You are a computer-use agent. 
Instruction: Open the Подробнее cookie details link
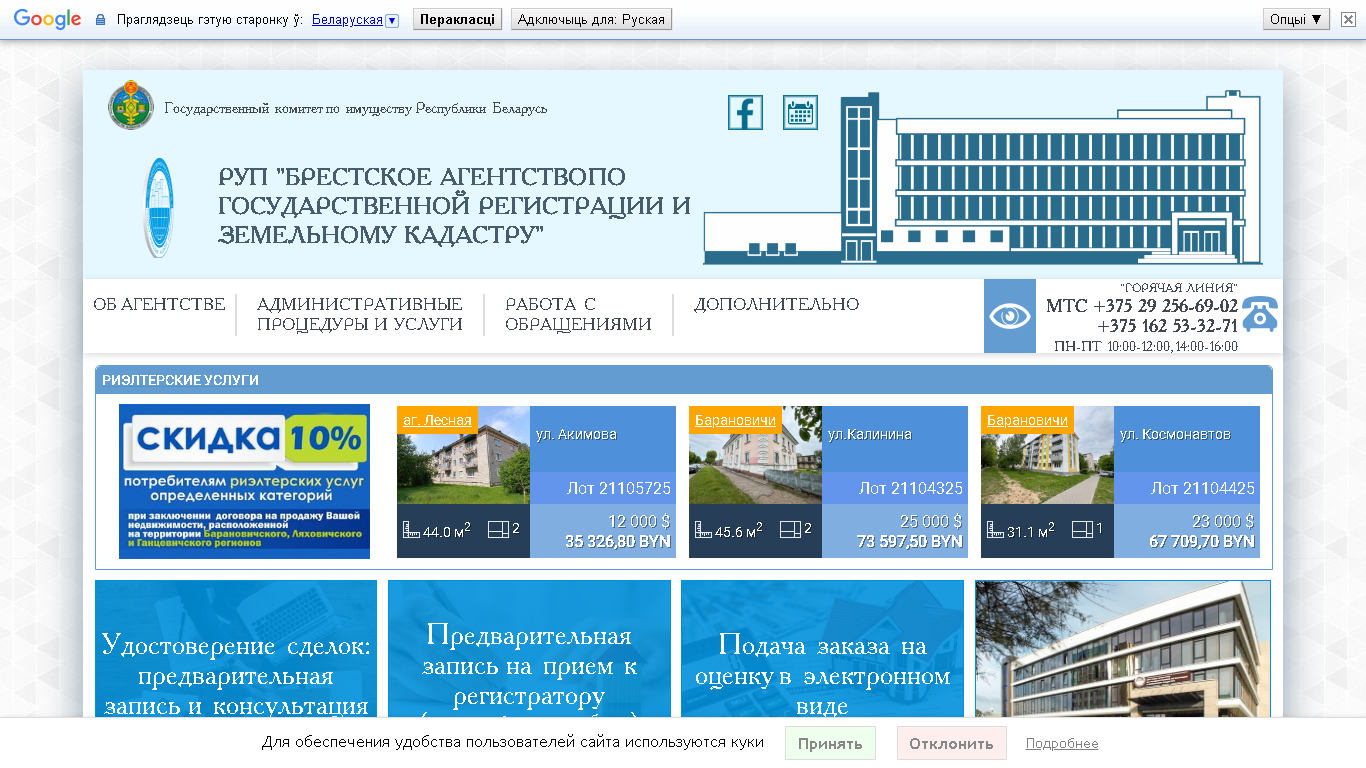click(1062, 744)
